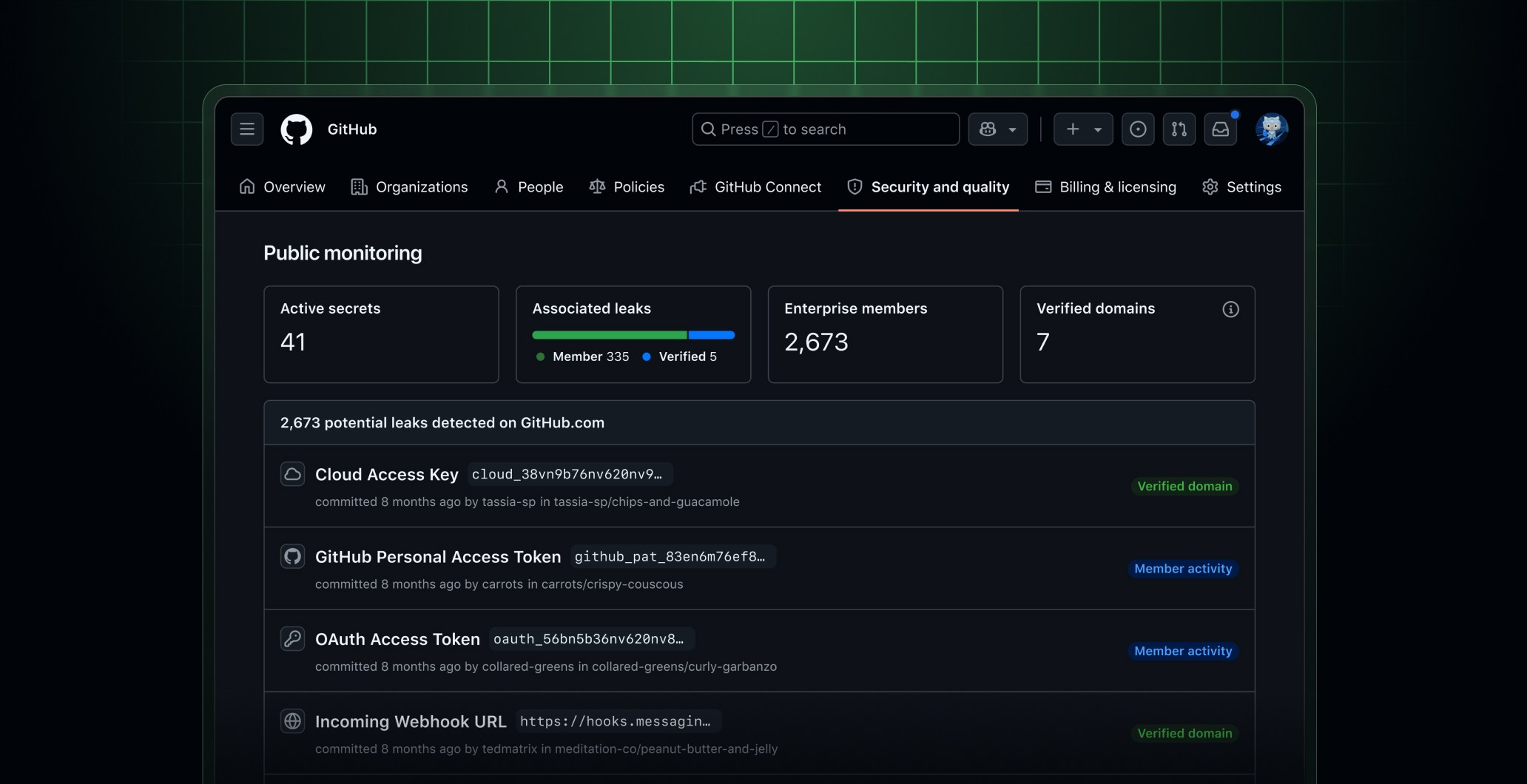Open the GitHub Connect tab
Image resolution: width=1527 pixels, height=784 pixels.
(755, 187)
